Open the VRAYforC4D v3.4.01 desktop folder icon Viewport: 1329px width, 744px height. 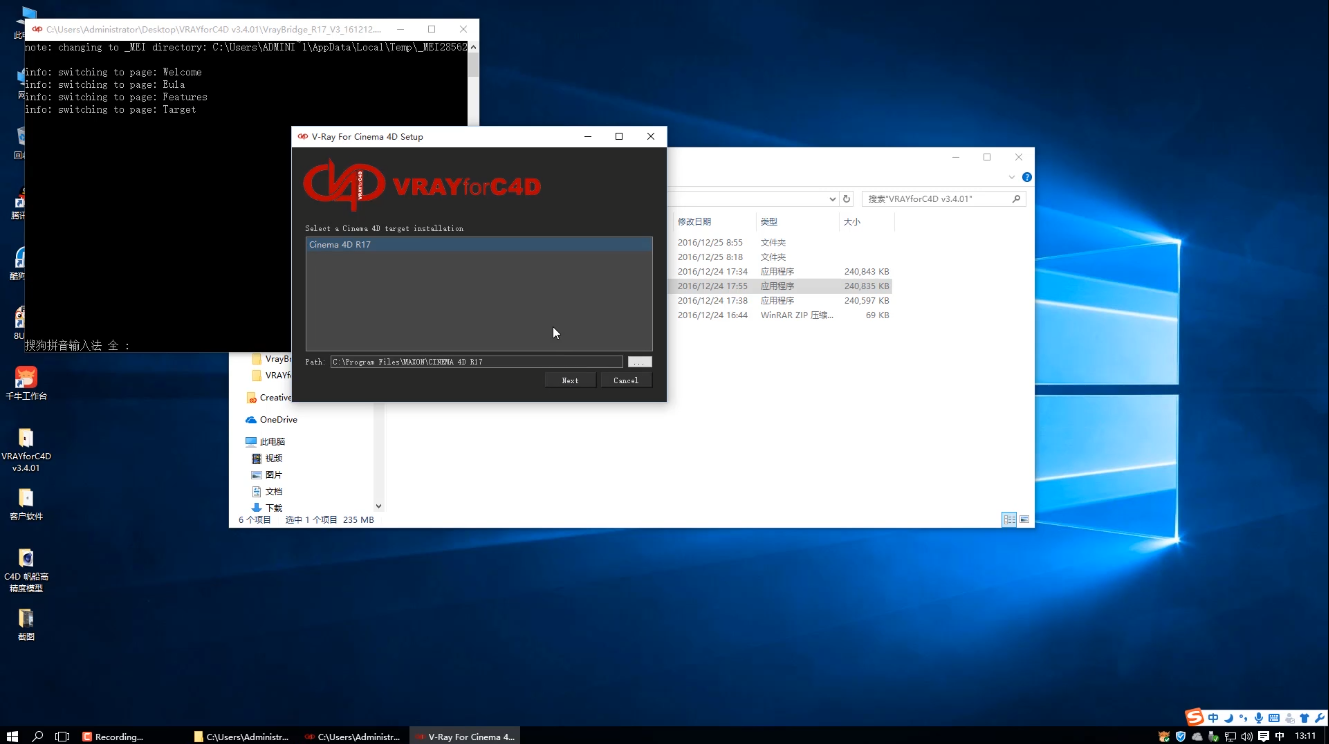click(x=26, y=439)
